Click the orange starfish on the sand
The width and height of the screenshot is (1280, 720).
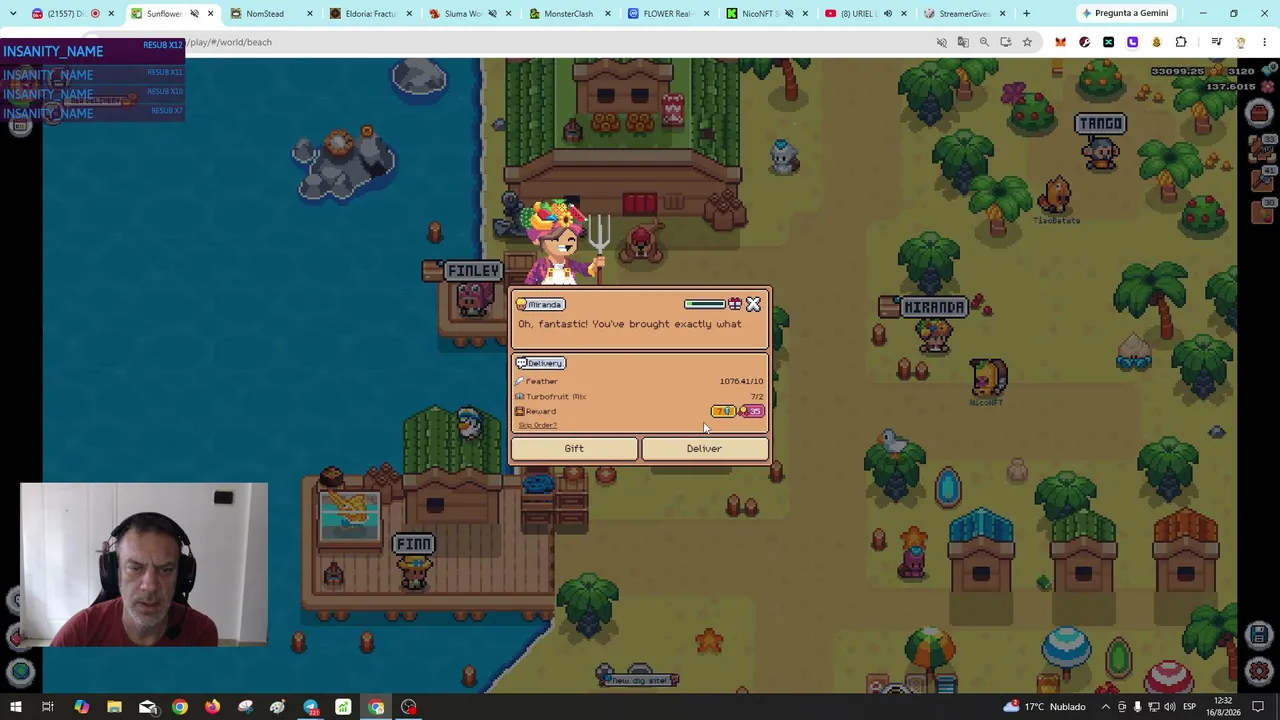709,639
